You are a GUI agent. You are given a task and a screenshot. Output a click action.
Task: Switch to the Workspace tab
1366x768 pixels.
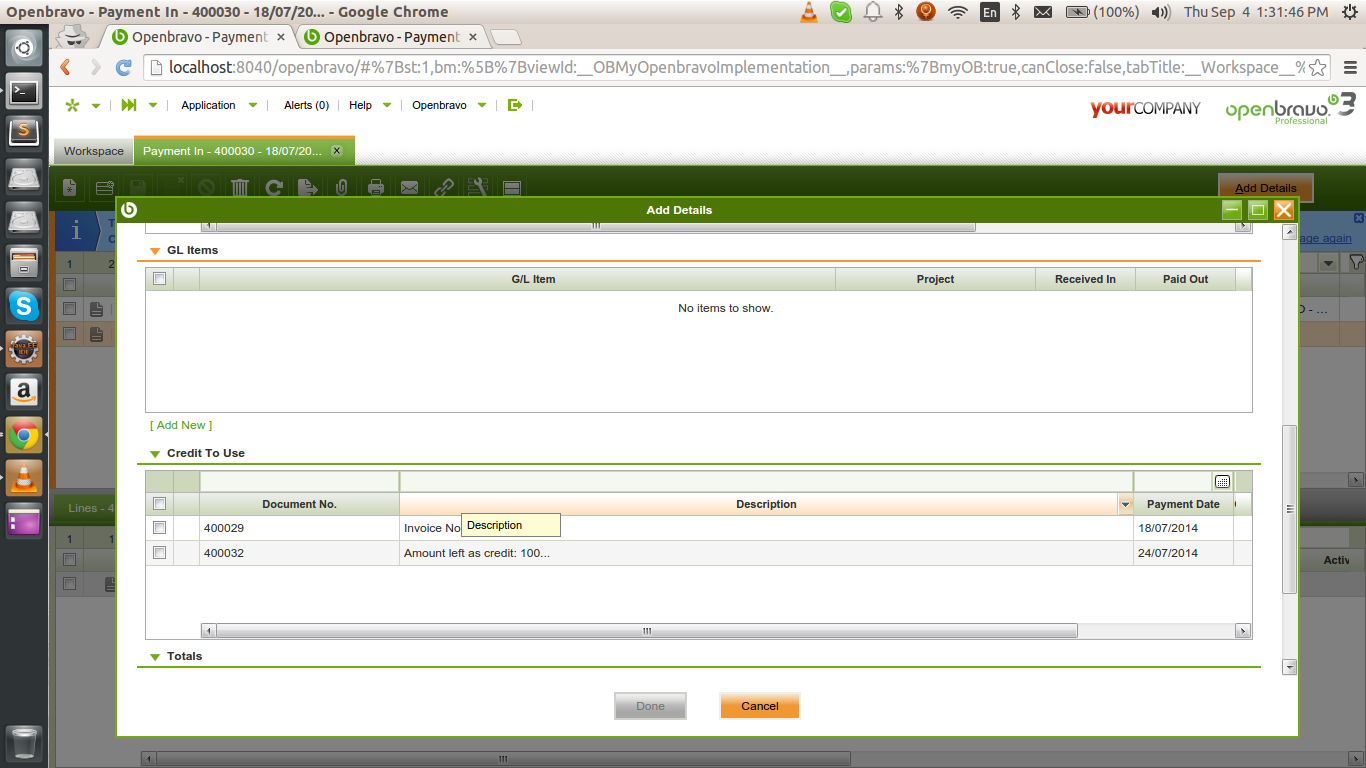[94, 151]
